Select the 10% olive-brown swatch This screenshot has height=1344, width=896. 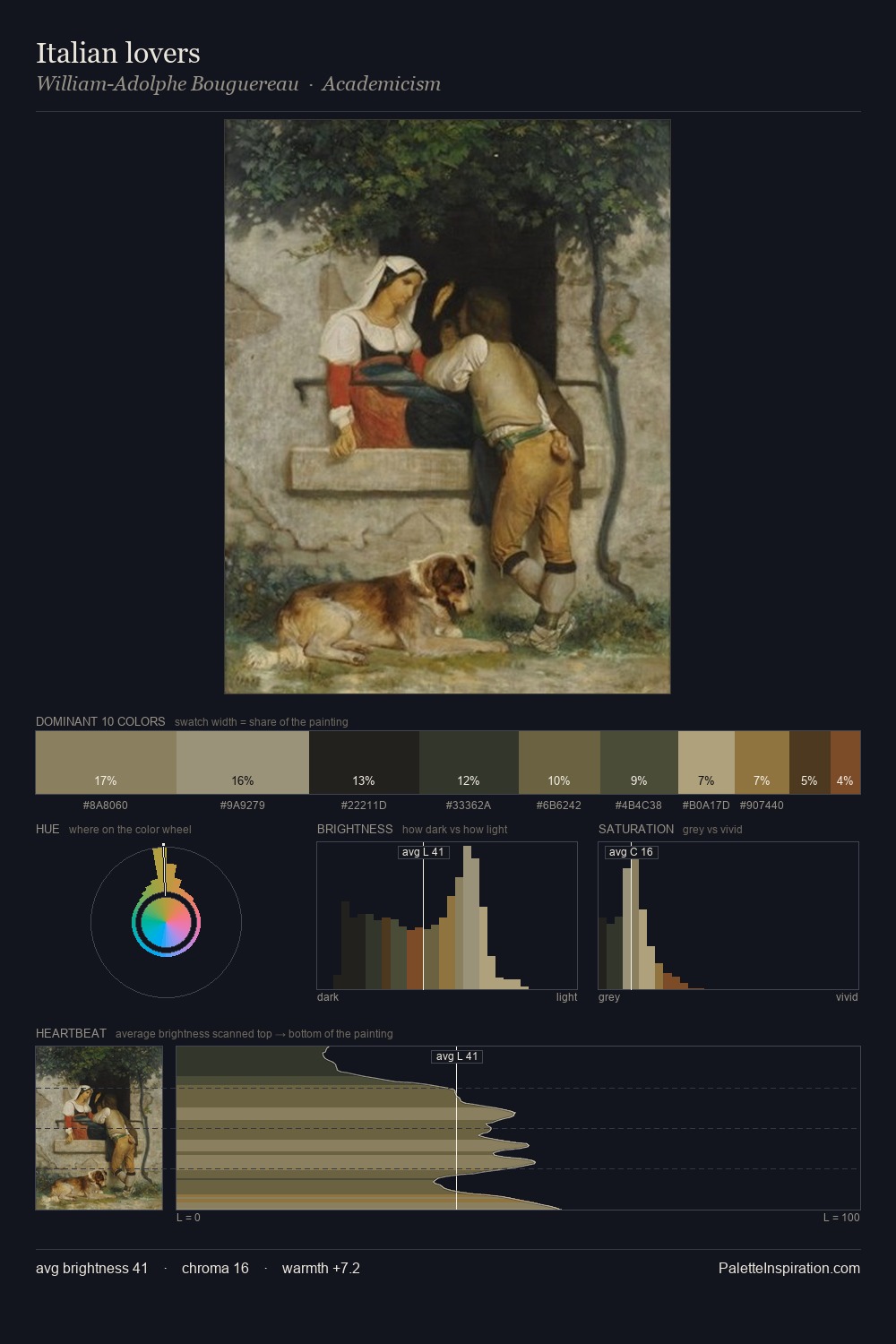point(559,762)
